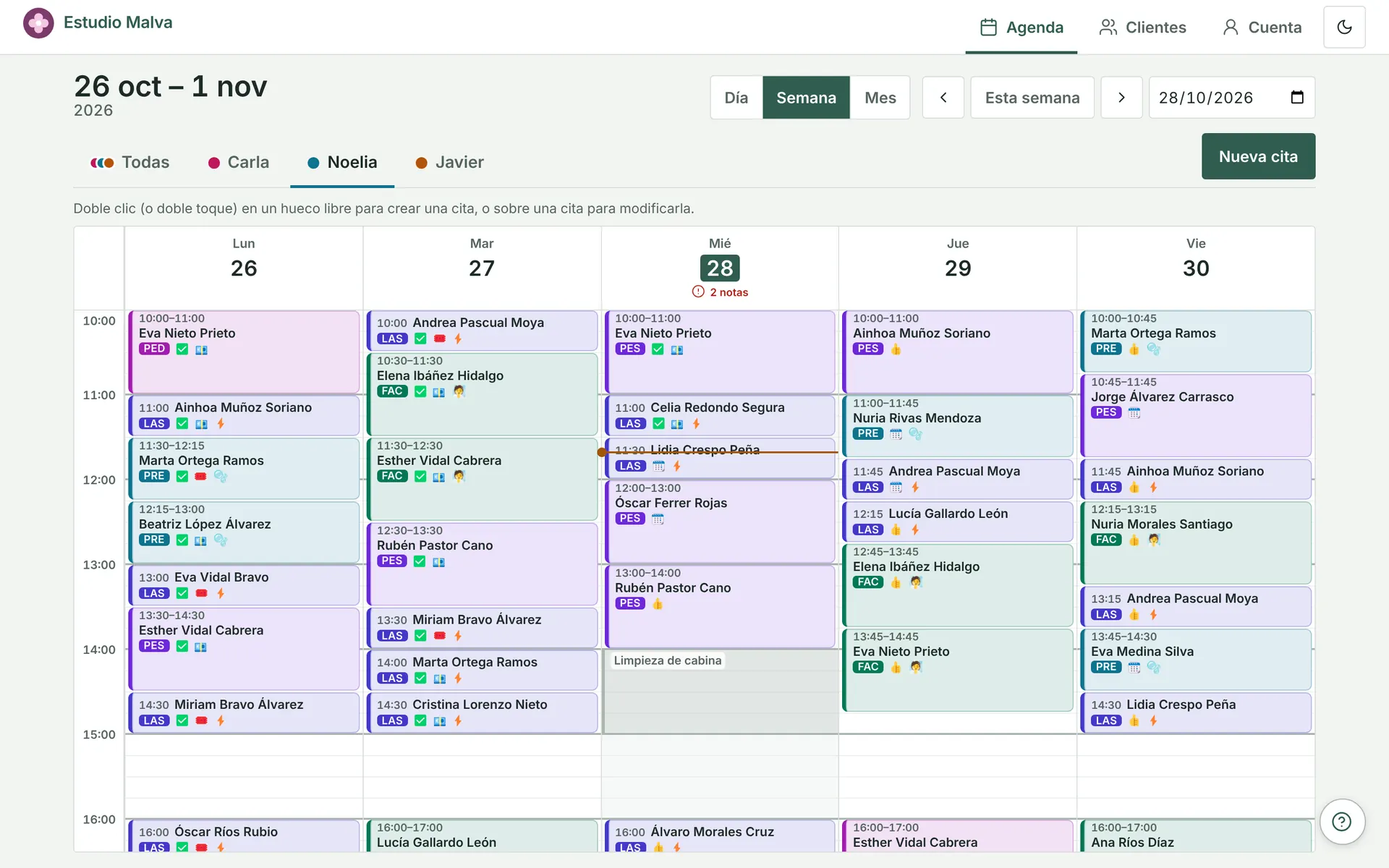Select the Noelia staff tab
The width and height of the screenshot is (1389, 868).
[x=342, y=163]
